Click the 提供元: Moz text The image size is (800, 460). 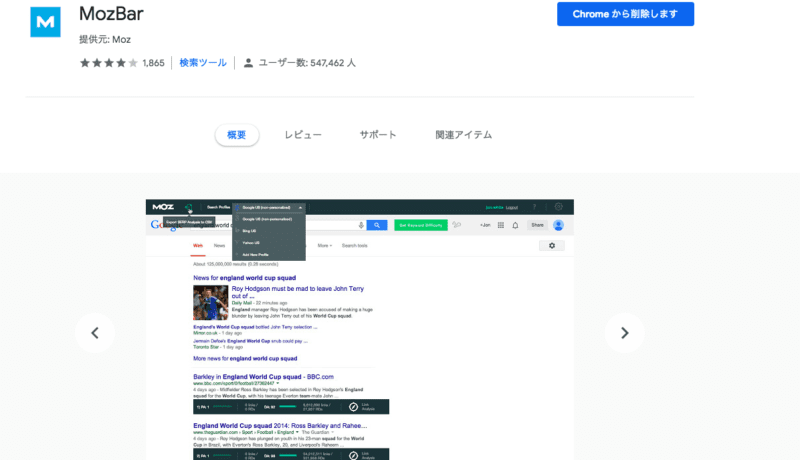(x=105, y=39)
